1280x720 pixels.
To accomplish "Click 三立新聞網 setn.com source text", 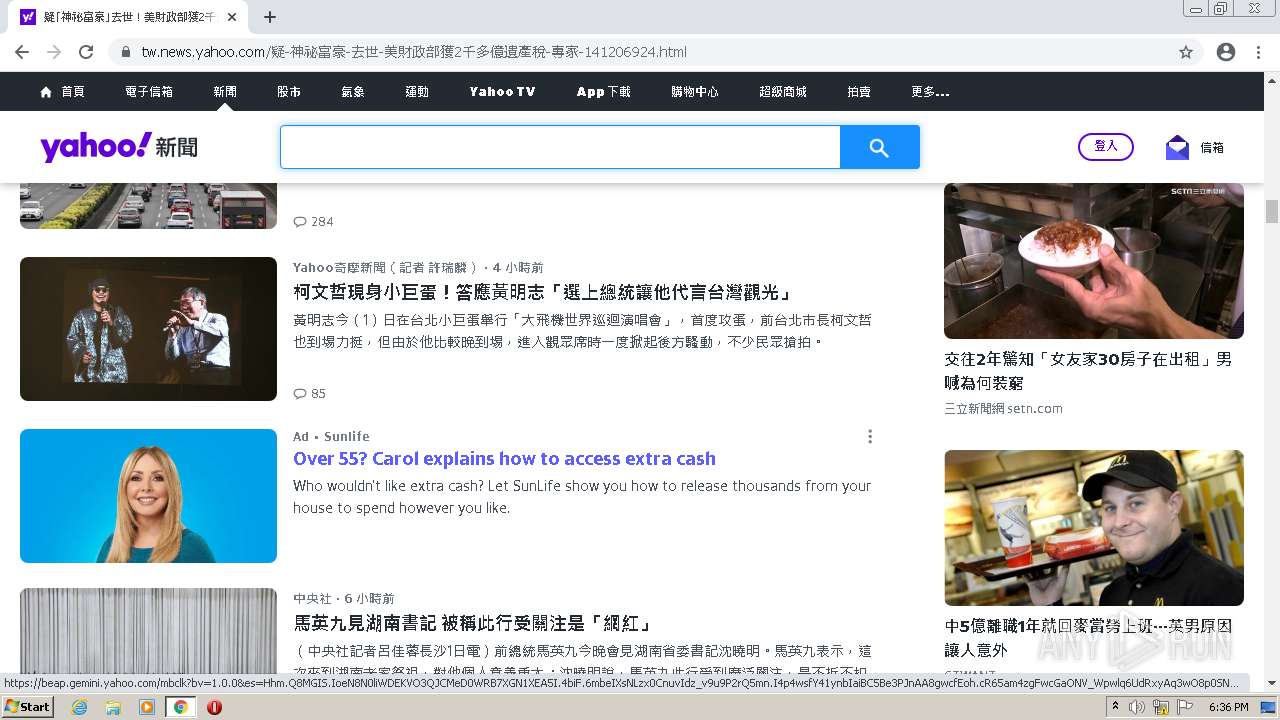I will (x=1003, y=408).
